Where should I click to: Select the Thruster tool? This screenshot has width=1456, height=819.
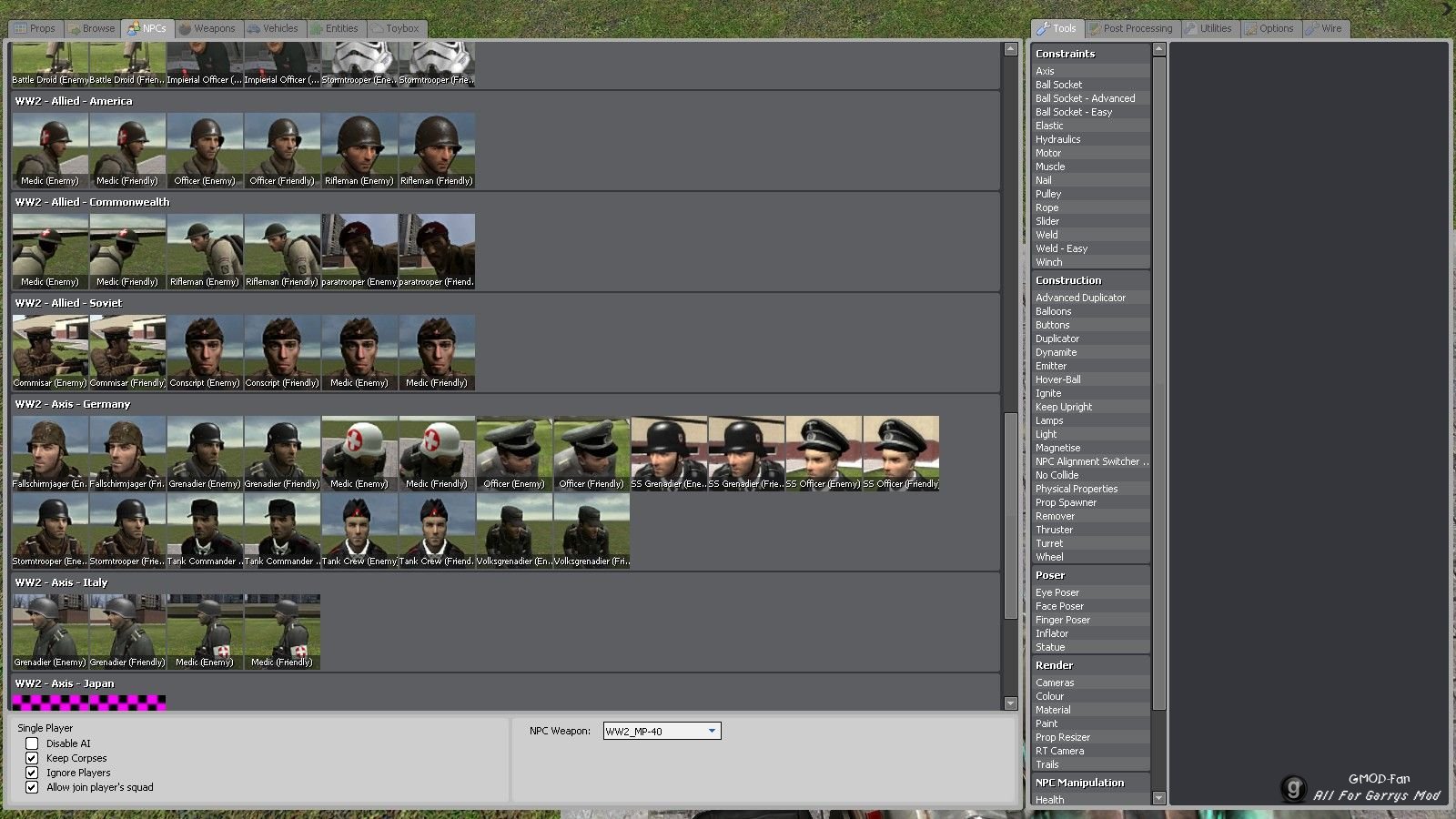pos(1091,530)
